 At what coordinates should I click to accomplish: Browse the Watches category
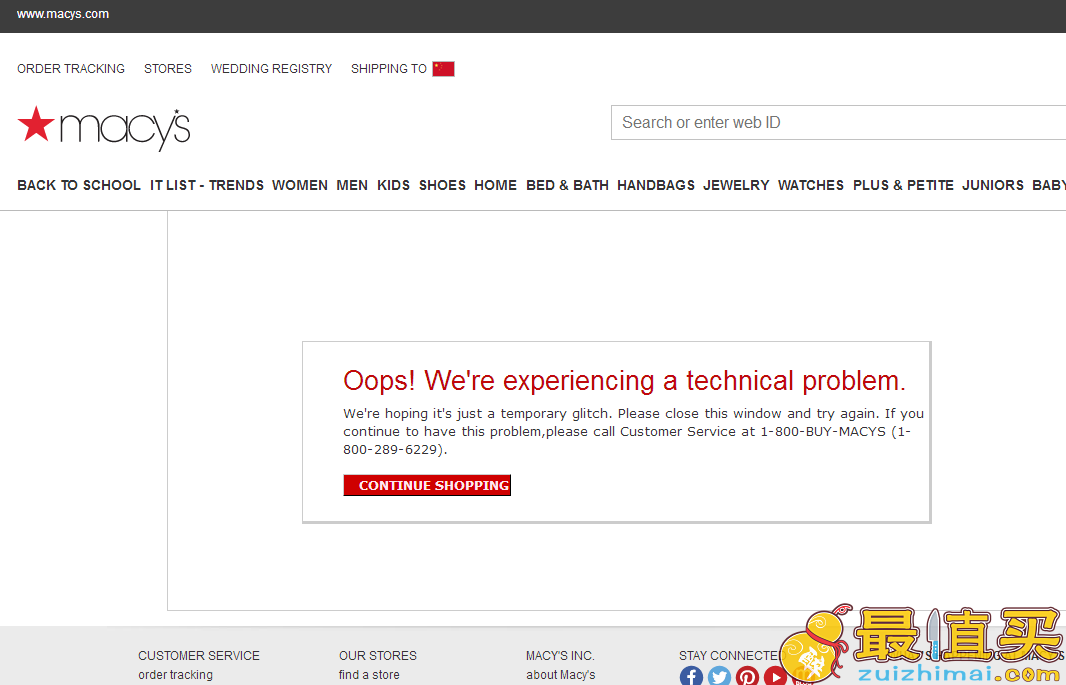click(x=811, y=185)
